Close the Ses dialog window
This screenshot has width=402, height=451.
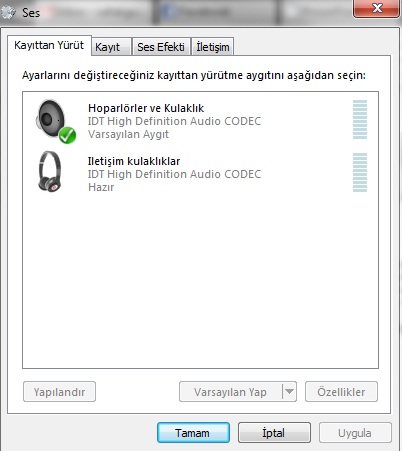point(376,8)
